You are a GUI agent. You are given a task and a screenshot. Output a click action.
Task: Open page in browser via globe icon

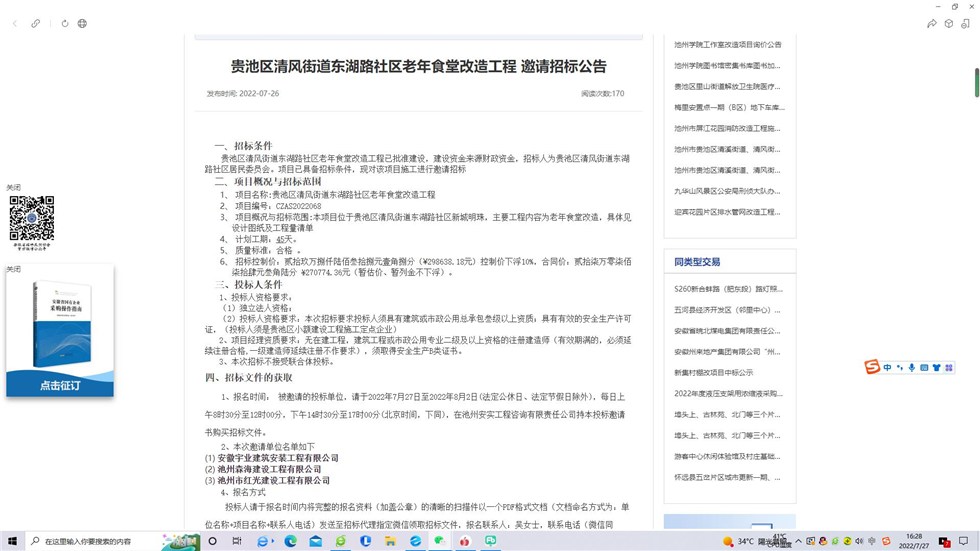(82, 23)
